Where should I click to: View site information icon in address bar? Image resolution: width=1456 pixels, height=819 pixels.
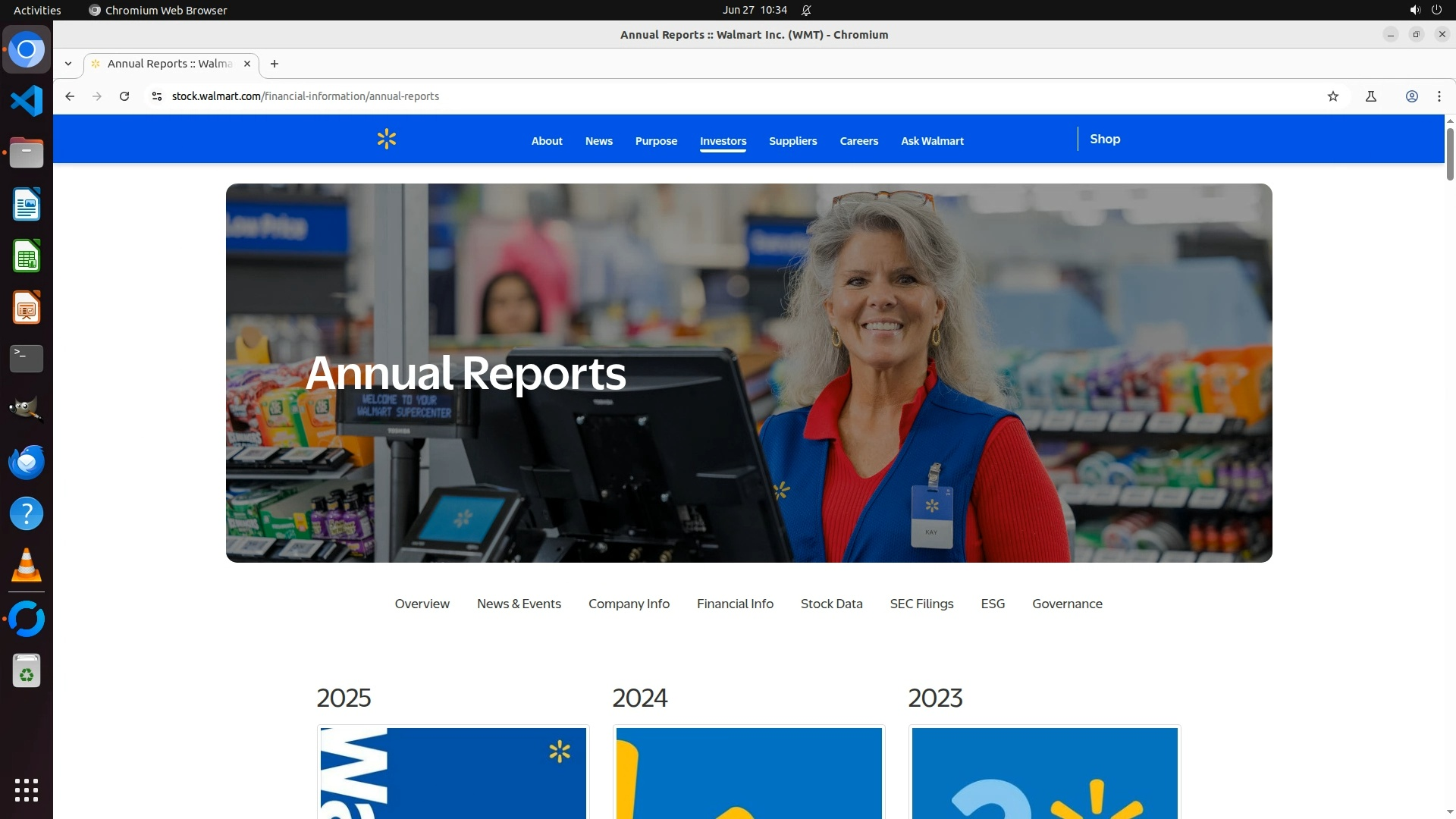click(157, 96)
